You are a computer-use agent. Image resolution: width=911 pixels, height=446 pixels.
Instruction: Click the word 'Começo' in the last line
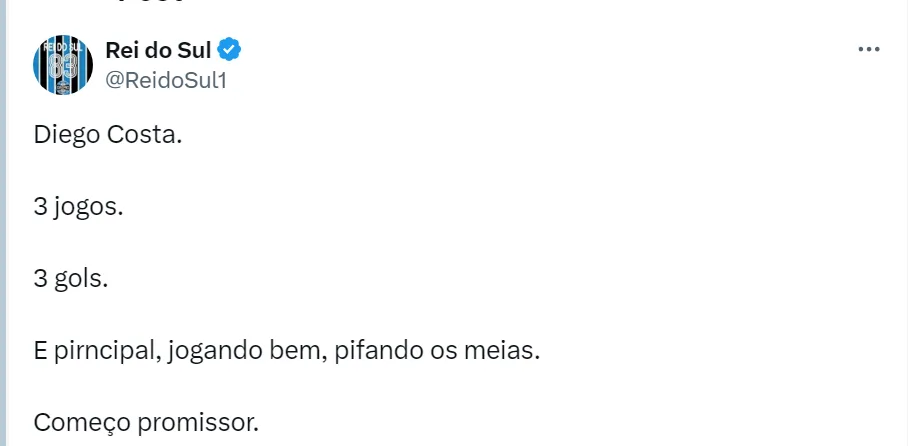point(75,422)
